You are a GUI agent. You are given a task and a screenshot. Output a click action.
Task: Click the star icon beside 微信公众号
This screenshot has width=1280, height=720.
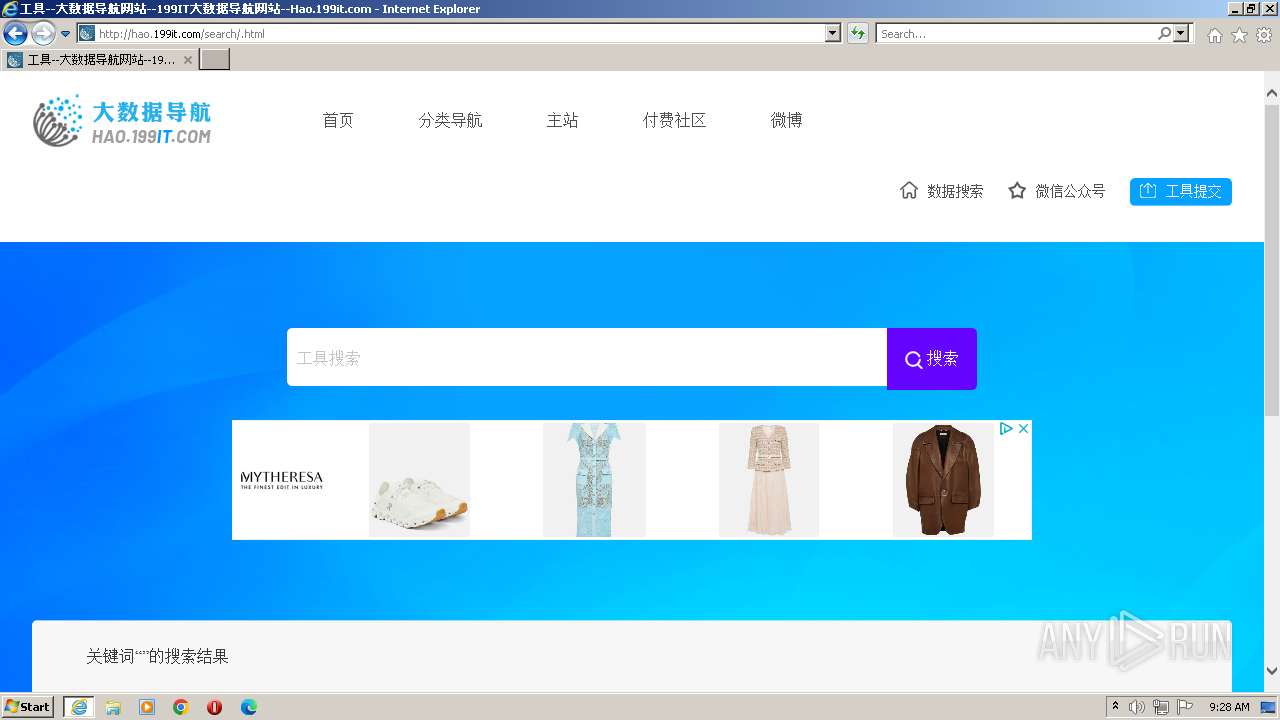pos(1017,190)
